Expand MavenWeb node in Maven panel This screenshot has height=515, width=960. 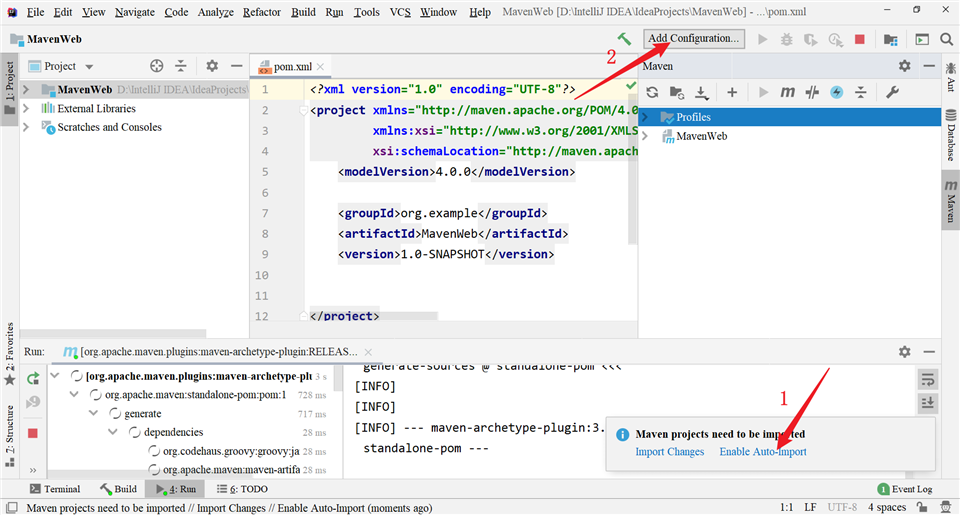pos(645,136)
